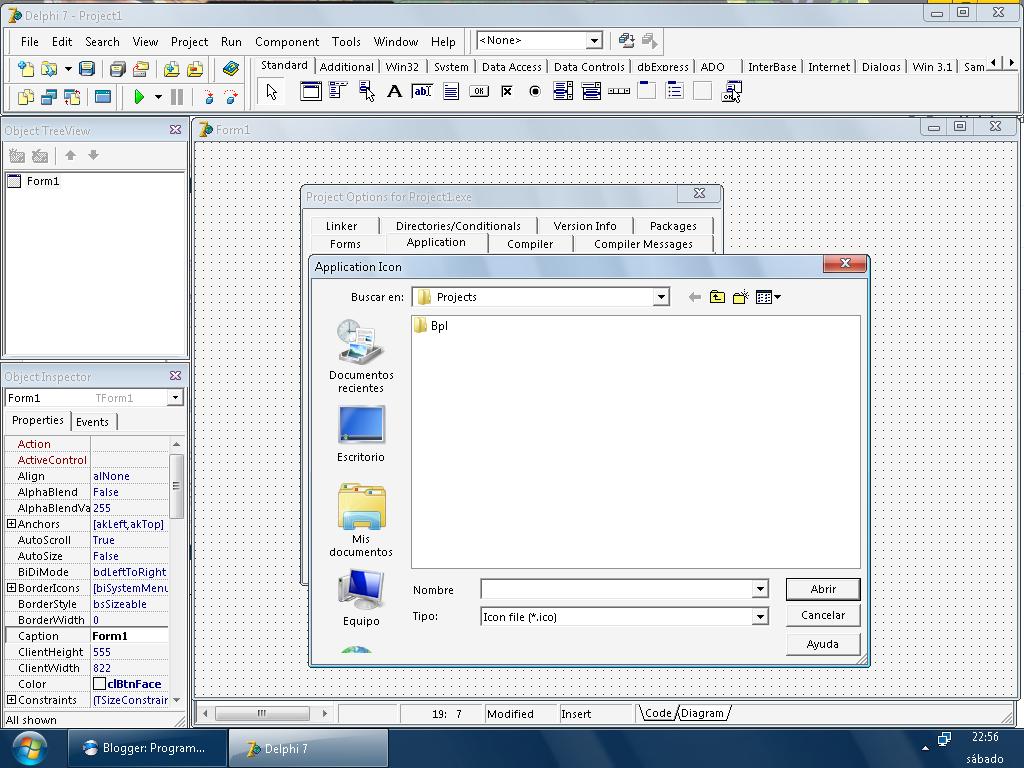Click the Trace Into debug icon
Viewport: 1024px width, 768px height.
coord(208,97)
